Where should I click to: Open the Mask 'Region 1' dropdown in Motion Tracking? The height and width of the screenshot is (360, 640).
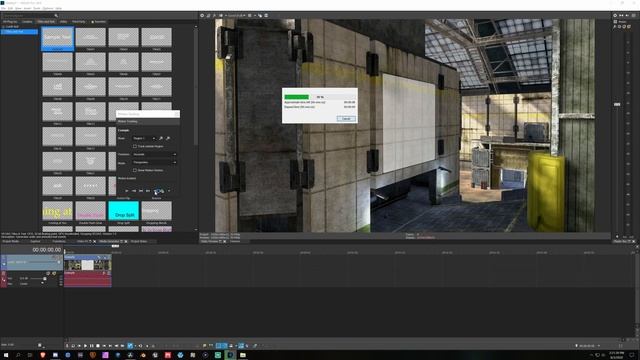coord(144,138)
